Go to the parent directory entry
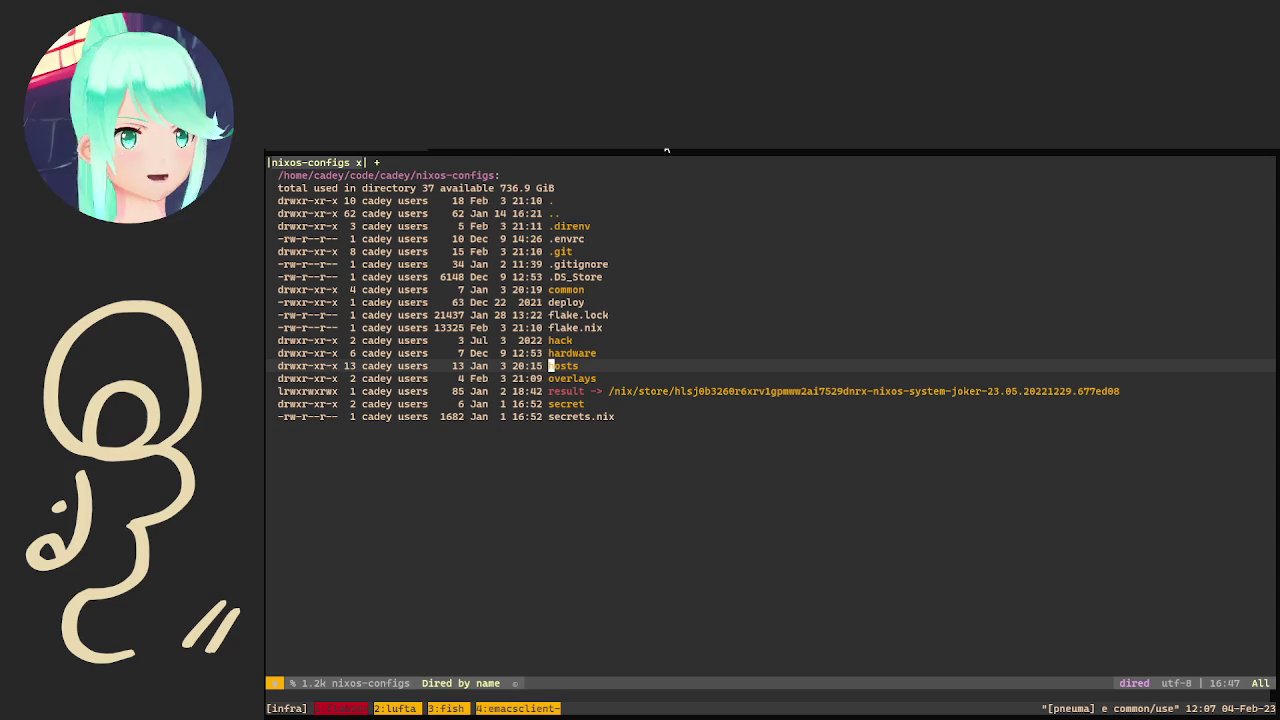Viewport: 1280px width, 720px height. tap(554, 214)
